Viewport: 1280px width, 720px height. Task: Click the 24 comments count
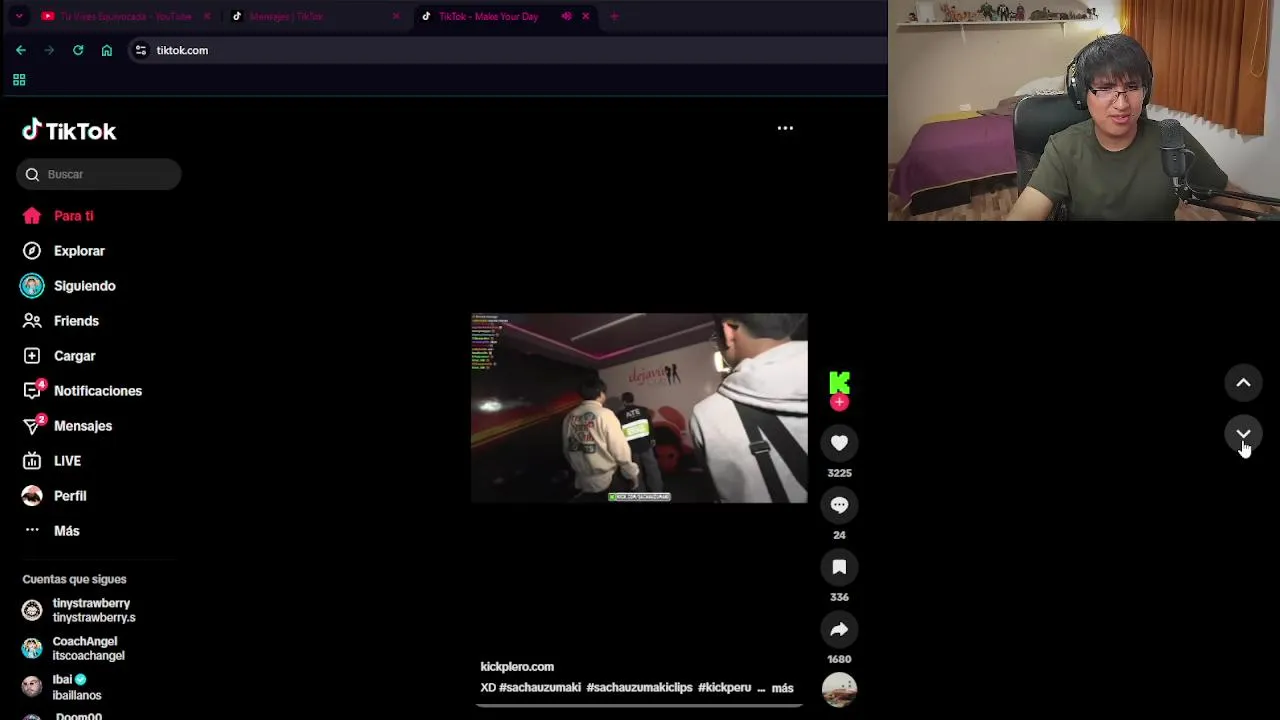(839, 535)
